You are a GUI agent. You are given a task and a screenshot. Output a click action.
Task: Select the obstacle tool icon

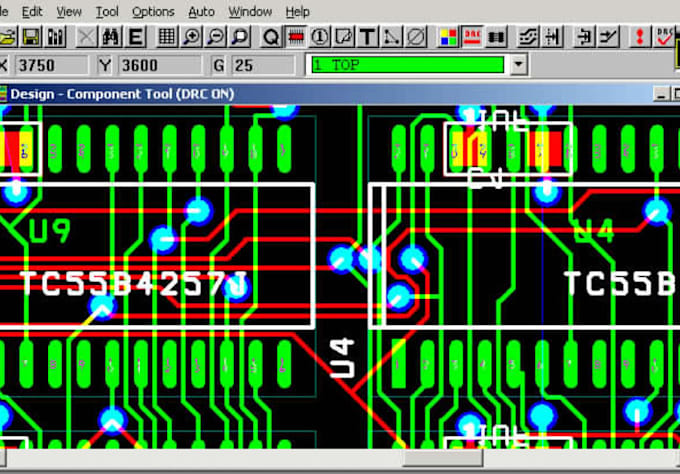click(x=343, y=37)
